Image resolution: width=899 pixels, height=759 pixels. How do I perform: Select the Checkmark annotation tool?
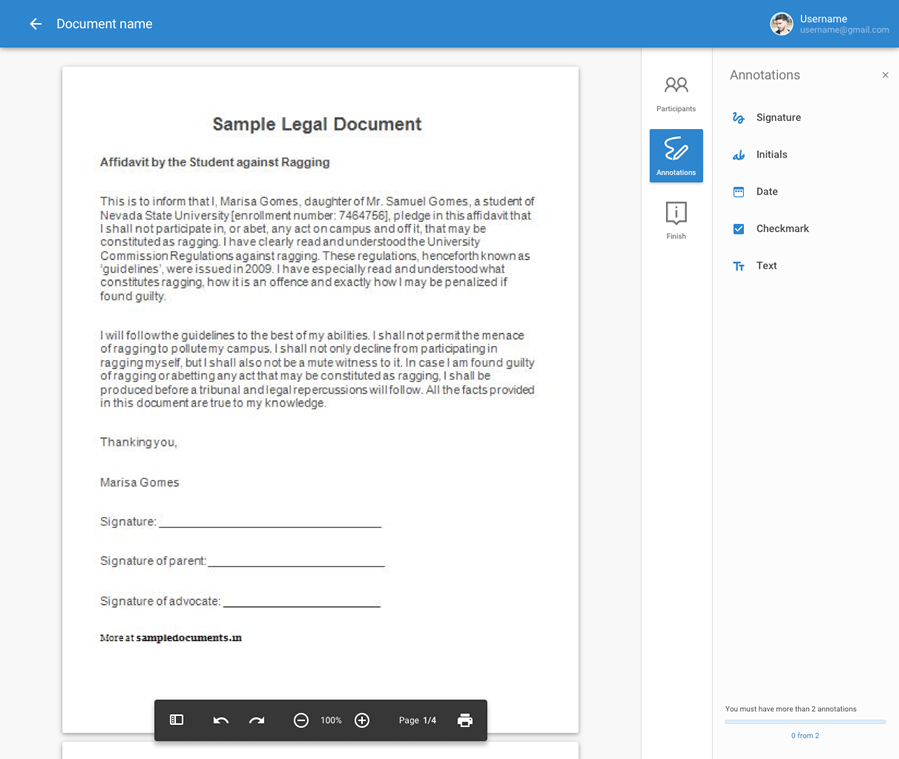[782, 229]
